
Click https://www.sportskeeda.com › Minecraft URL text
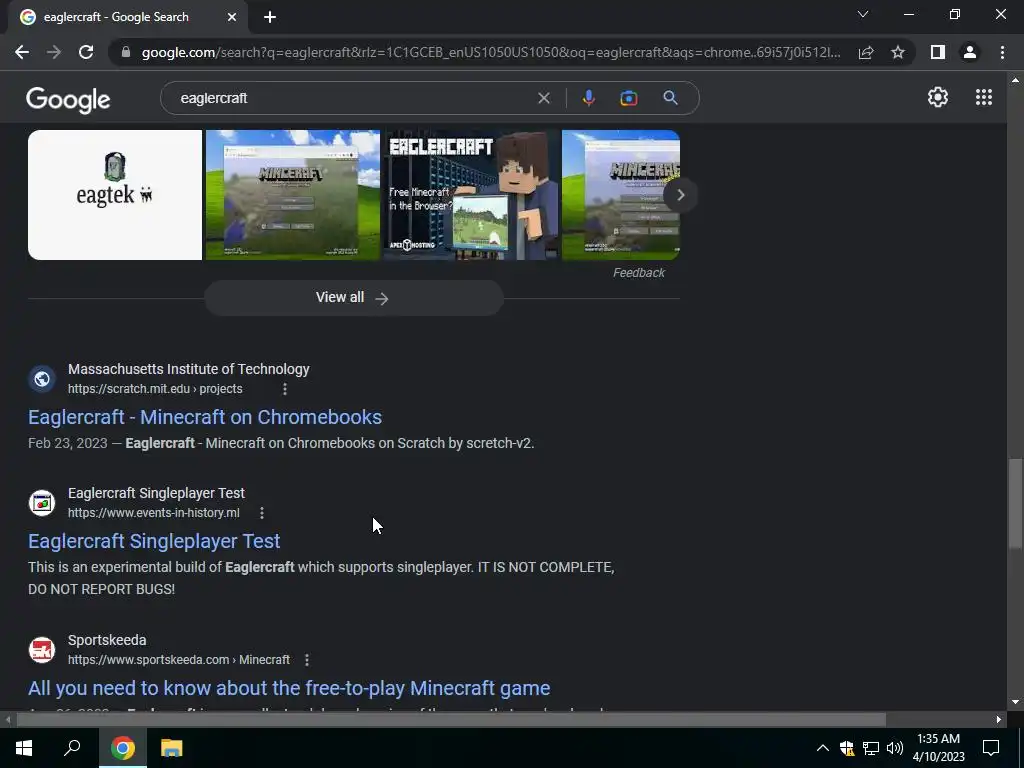coord(179,660)
